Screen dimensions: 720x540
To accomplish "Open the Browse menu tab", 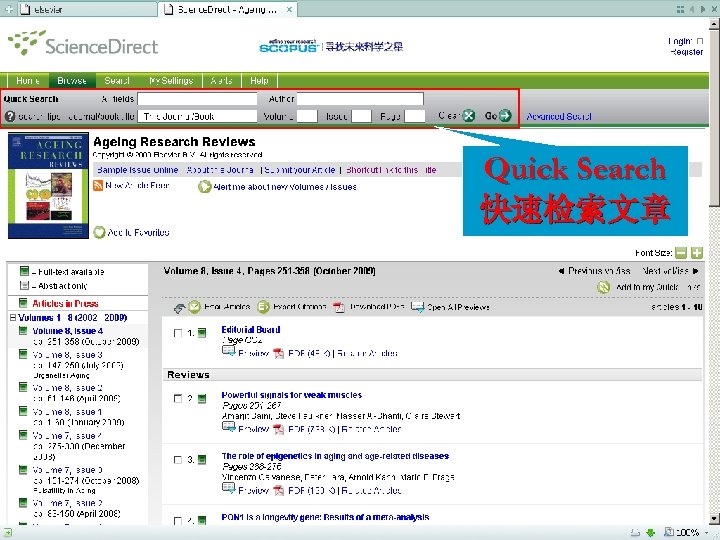I will click(x=72, y=80).
